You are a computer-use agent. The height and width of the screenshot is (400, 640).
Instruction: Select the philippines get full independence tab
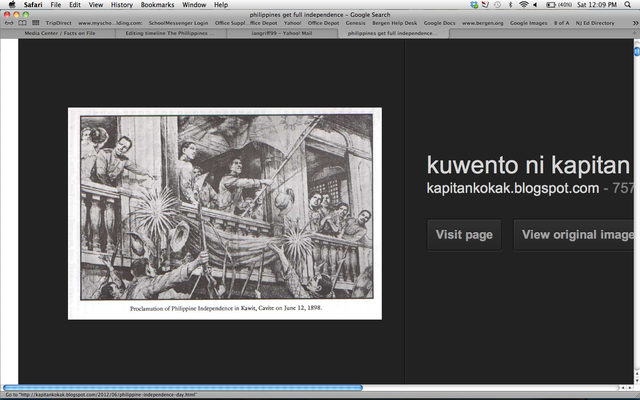(x=393, y=33)
